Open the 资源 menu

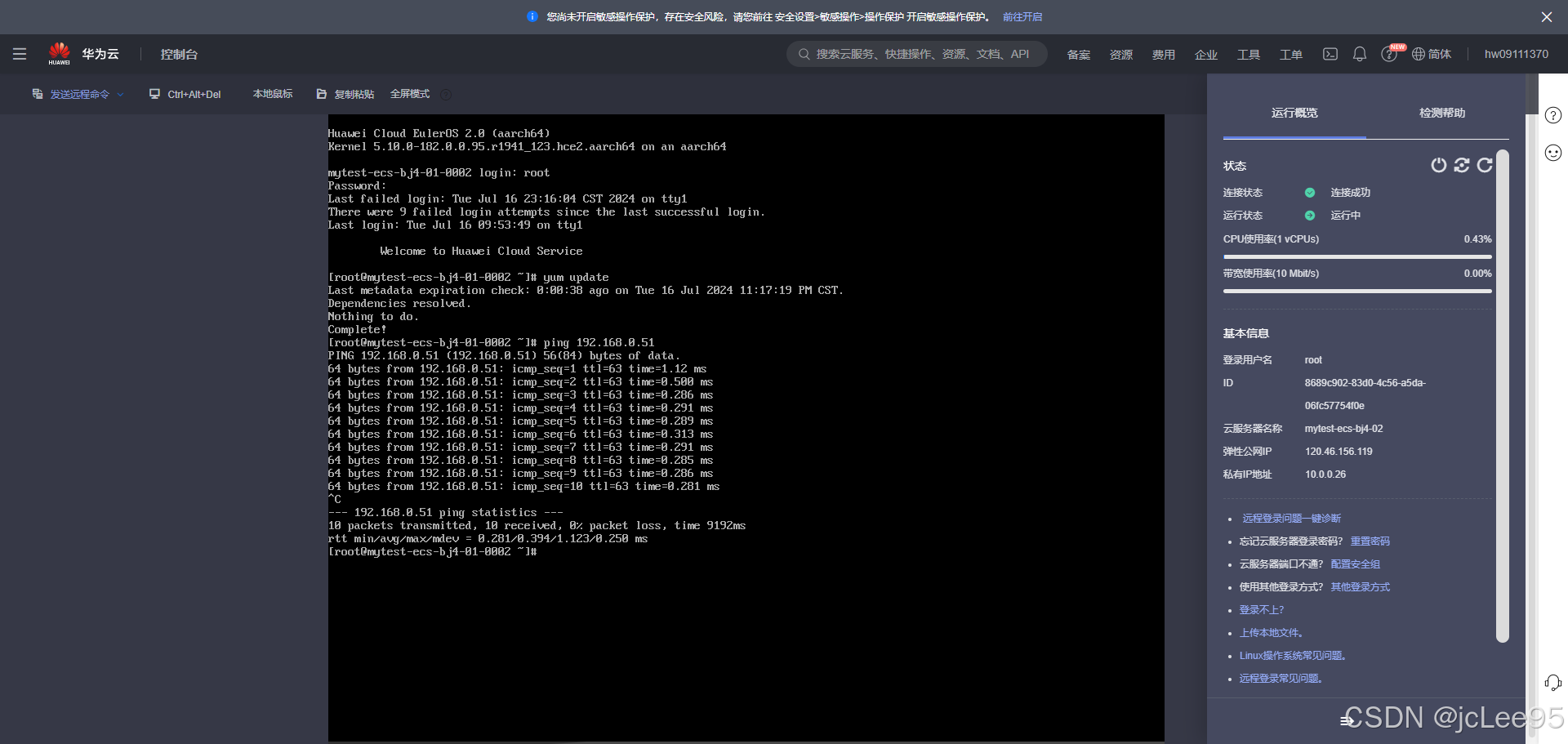(x=1121, y=55)
